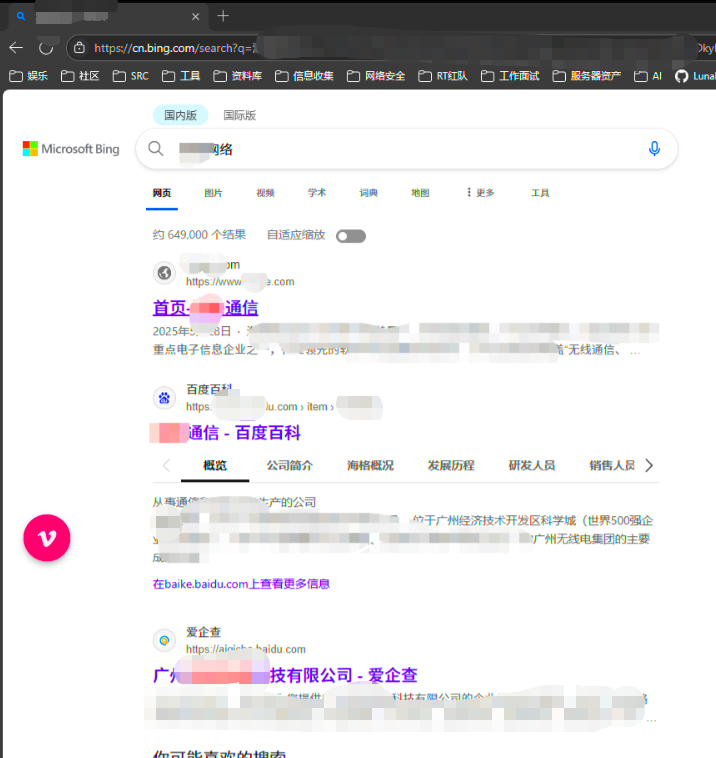Select the 公司简介 section tab
Viewport: 716px width, 758px height.
[x=290, y=466]
